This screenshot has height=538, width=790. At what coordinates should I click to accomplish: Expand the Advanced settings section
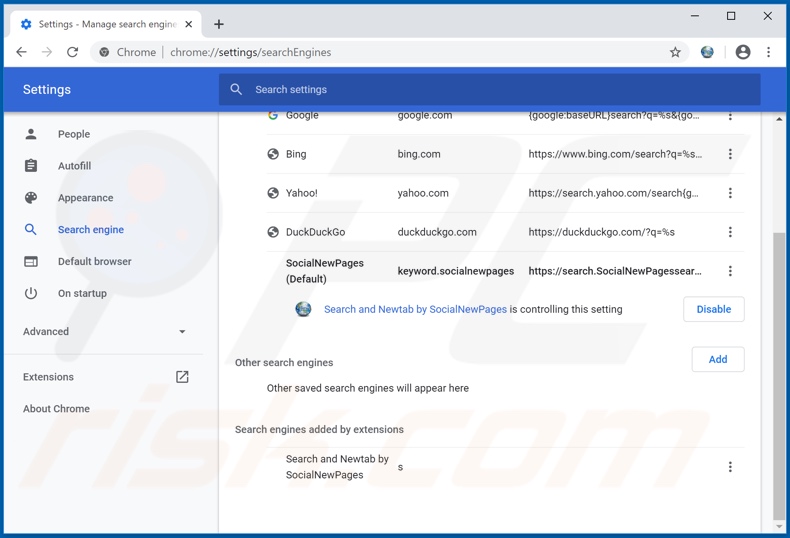coord(104,331)
